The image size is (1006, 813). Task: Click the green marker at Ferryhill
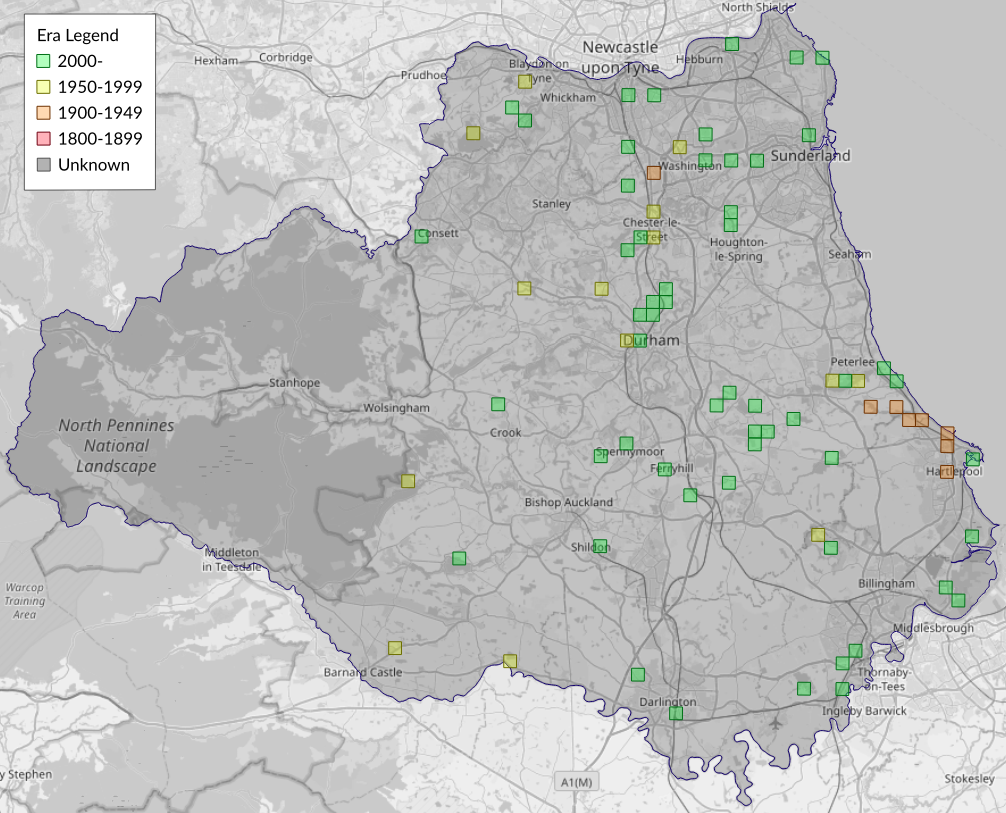[665, 468]
